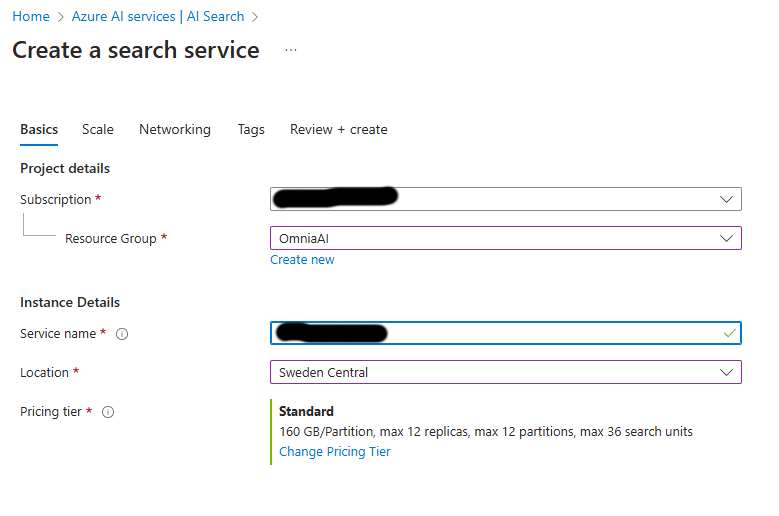Click the Subscription field label
The width and height of the screenshot is (779, 516).
point(56,200)
